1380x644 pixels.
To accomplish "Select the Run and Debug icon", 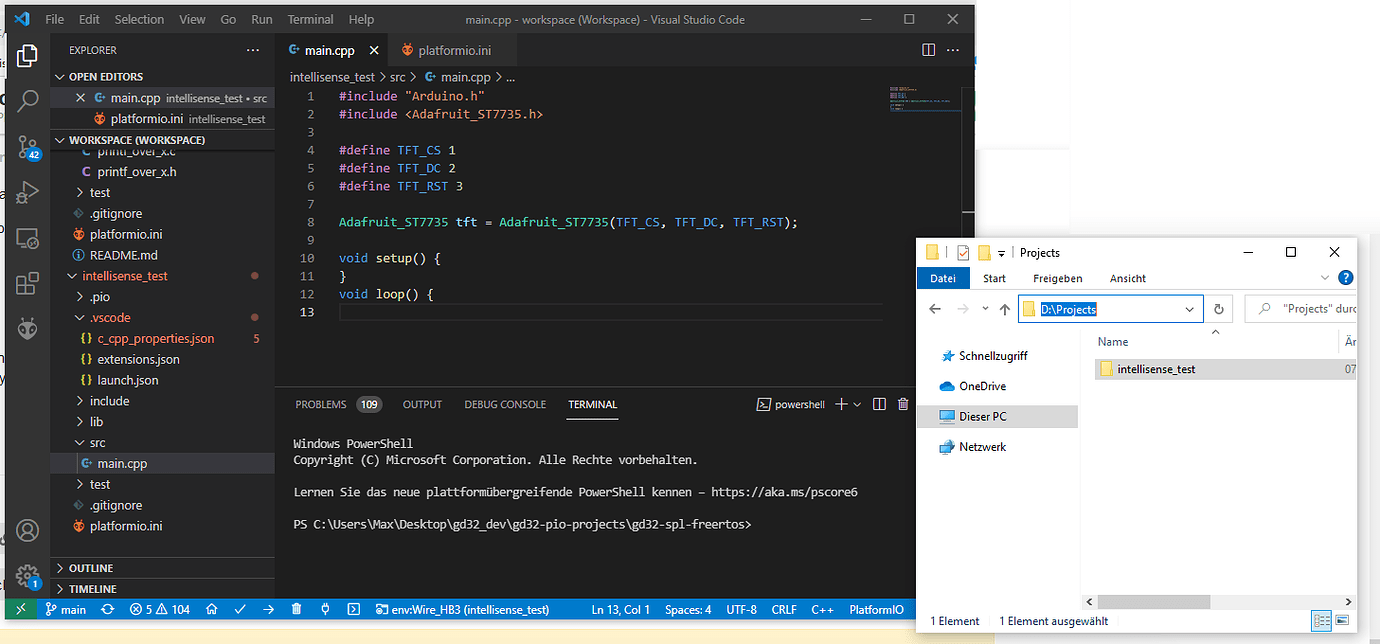I will tap(27, 193).
